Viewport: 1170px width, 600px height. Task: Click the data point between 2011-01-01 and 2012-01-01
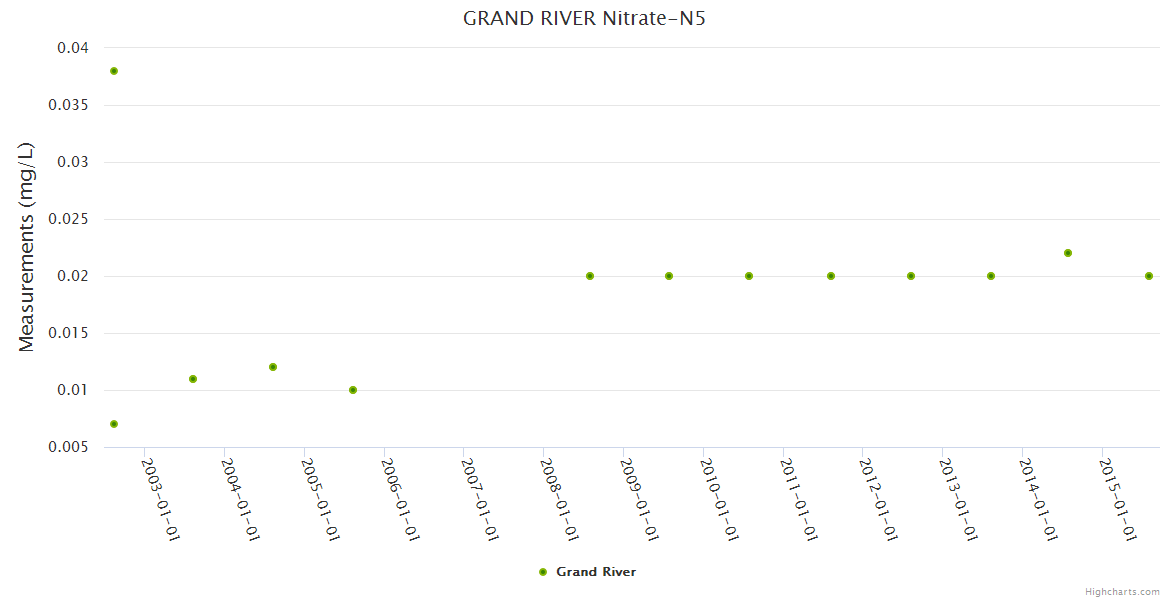click(831, 276)
